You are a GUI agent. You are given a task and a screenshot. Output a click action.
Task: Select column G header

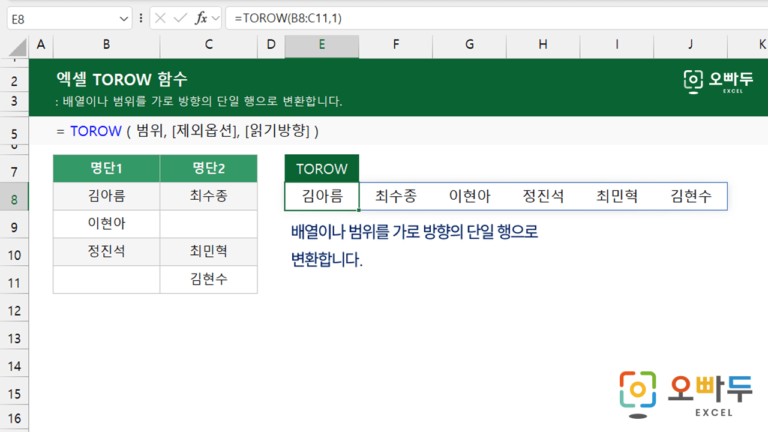coord(469,45)
